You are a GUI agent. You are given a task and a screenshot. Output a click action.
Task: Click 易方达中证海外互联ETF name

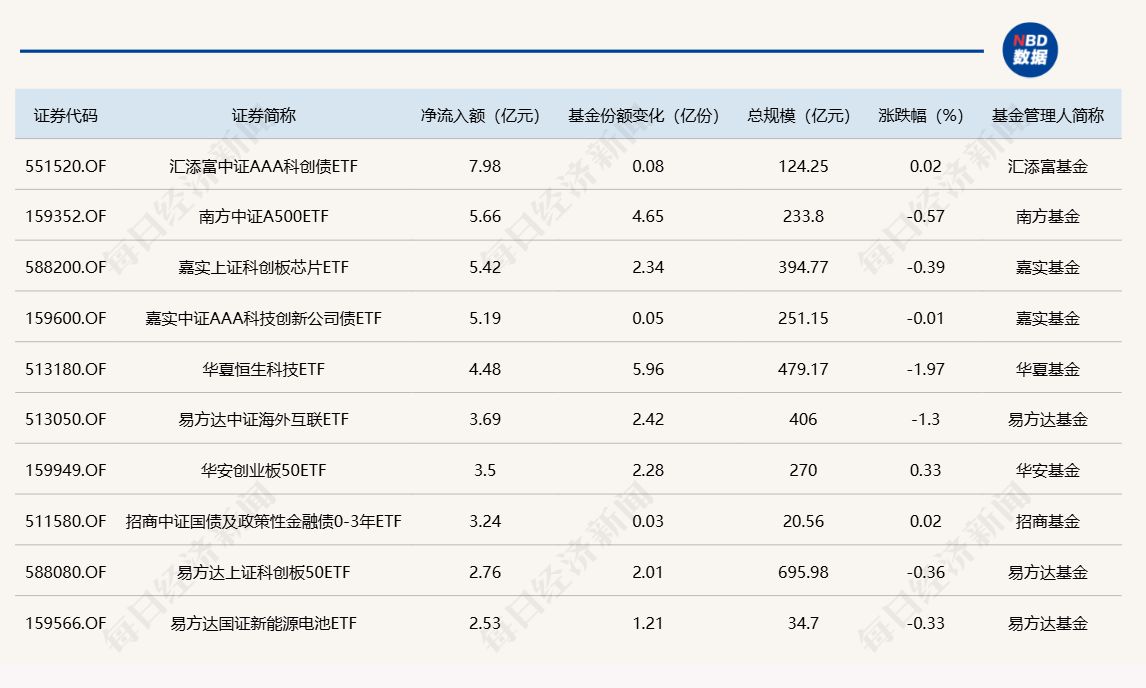[x=264, y=420]
